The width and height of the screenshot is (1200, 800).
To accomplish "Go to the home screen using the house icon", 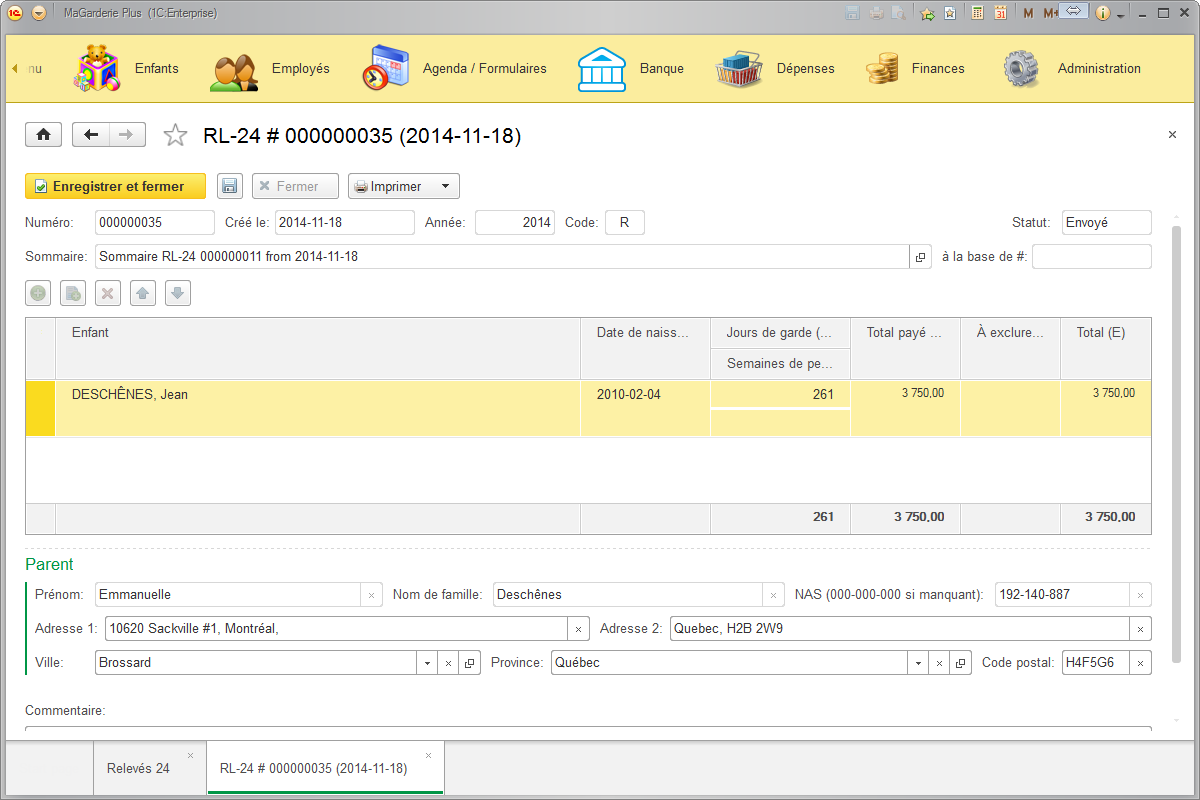I will point(43,134).
